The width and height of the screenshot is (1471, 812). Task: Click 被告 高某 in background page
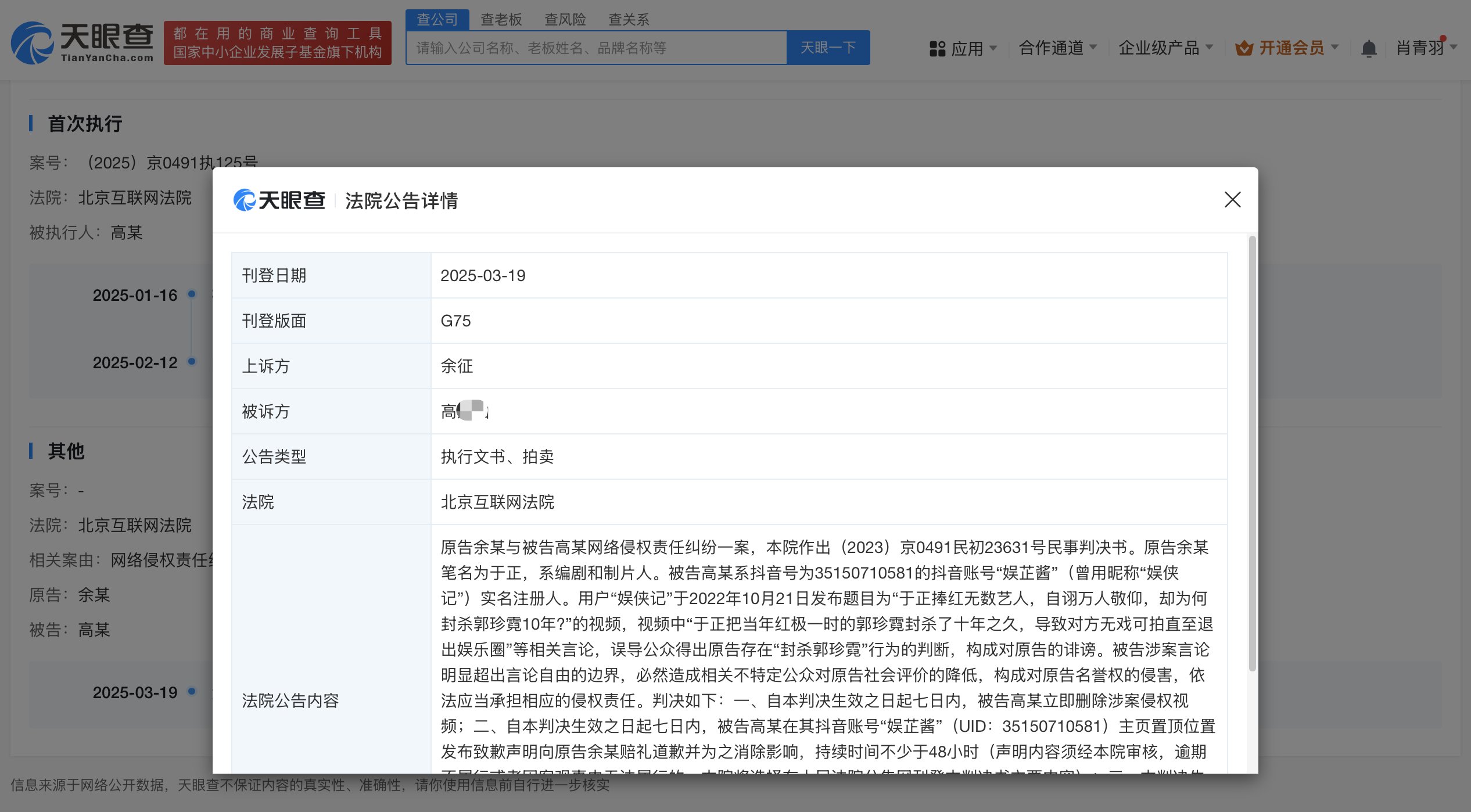click(94, 630)
